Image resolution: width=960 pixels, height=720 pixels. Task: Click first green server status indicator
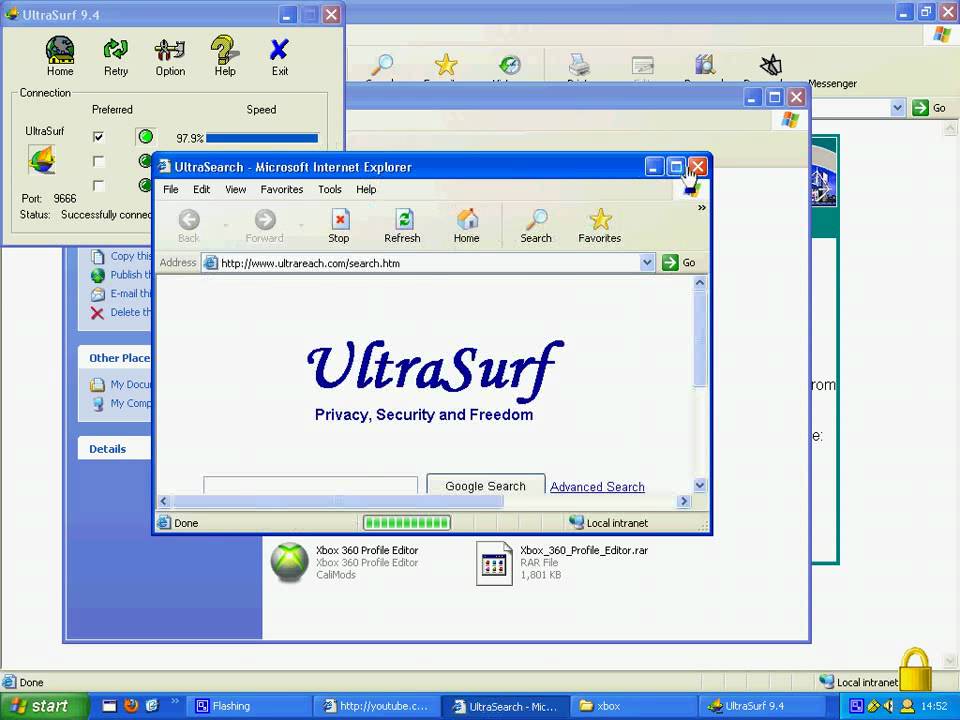pos(146,137)
